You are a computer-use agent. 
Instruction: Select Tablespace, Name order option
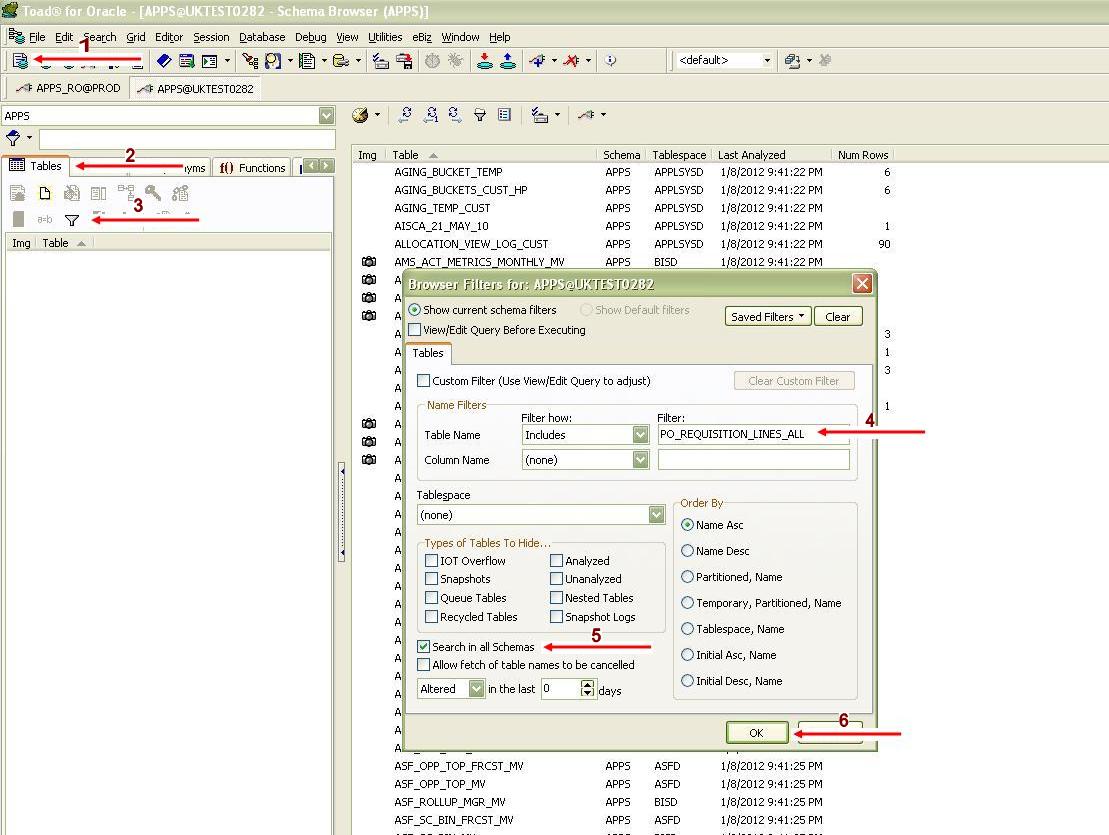coord(687,629)
